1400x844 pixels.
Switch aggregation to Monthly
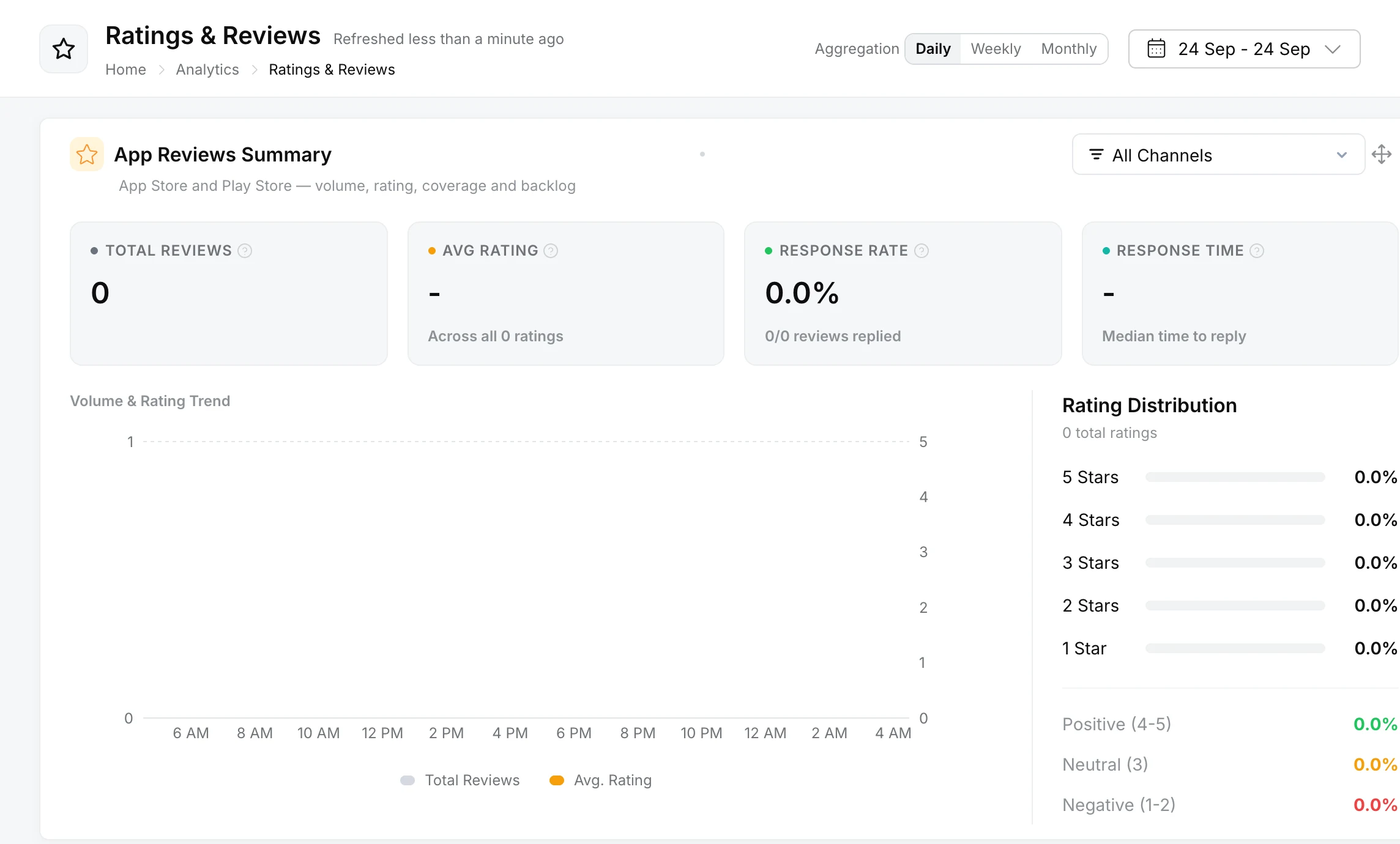(1069, 49)
